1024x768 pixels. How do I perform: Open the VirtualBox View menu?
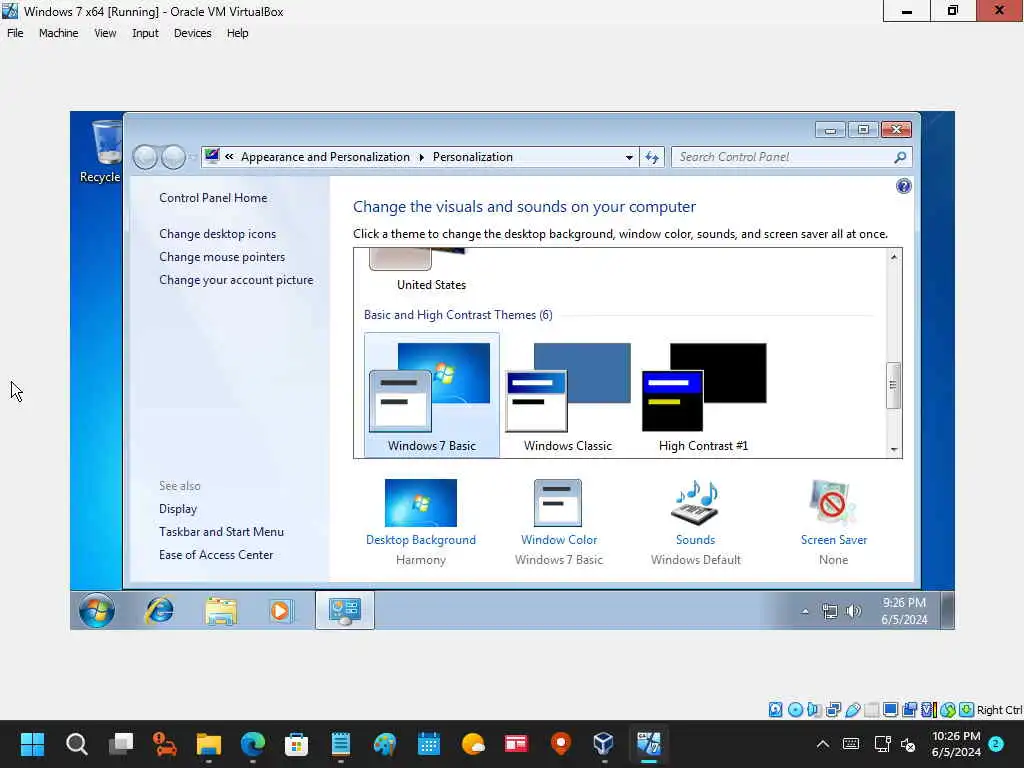[x=105, y=33]
